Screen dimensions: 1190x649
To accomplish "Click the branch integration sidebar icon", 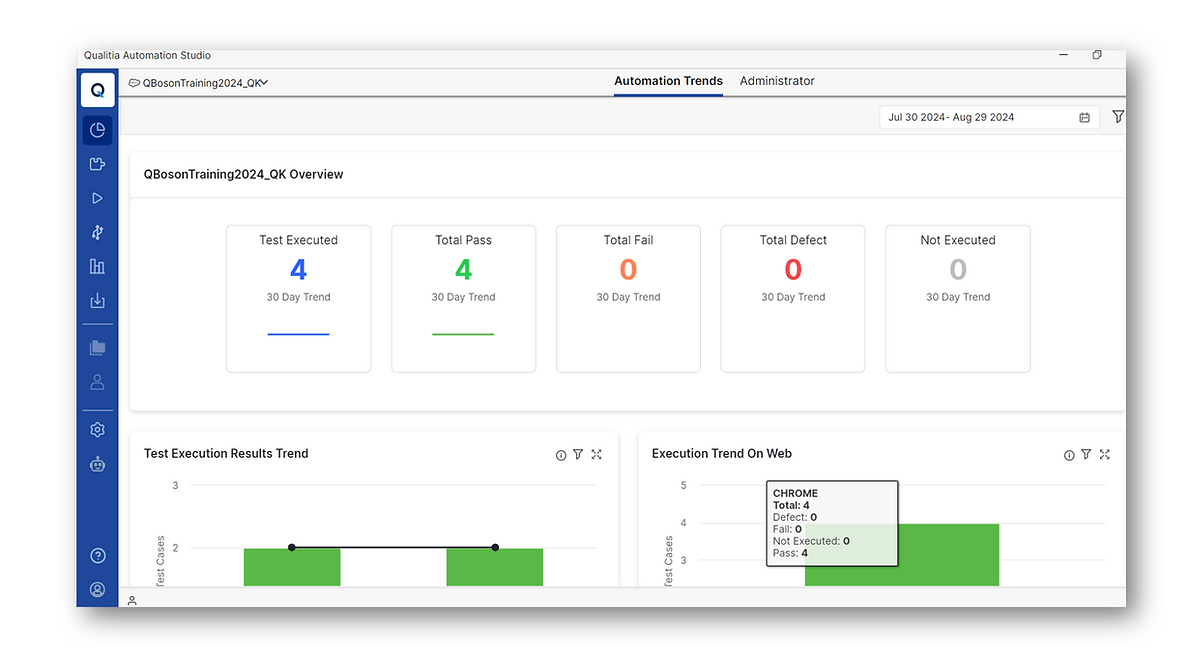I will pos(97,232).
